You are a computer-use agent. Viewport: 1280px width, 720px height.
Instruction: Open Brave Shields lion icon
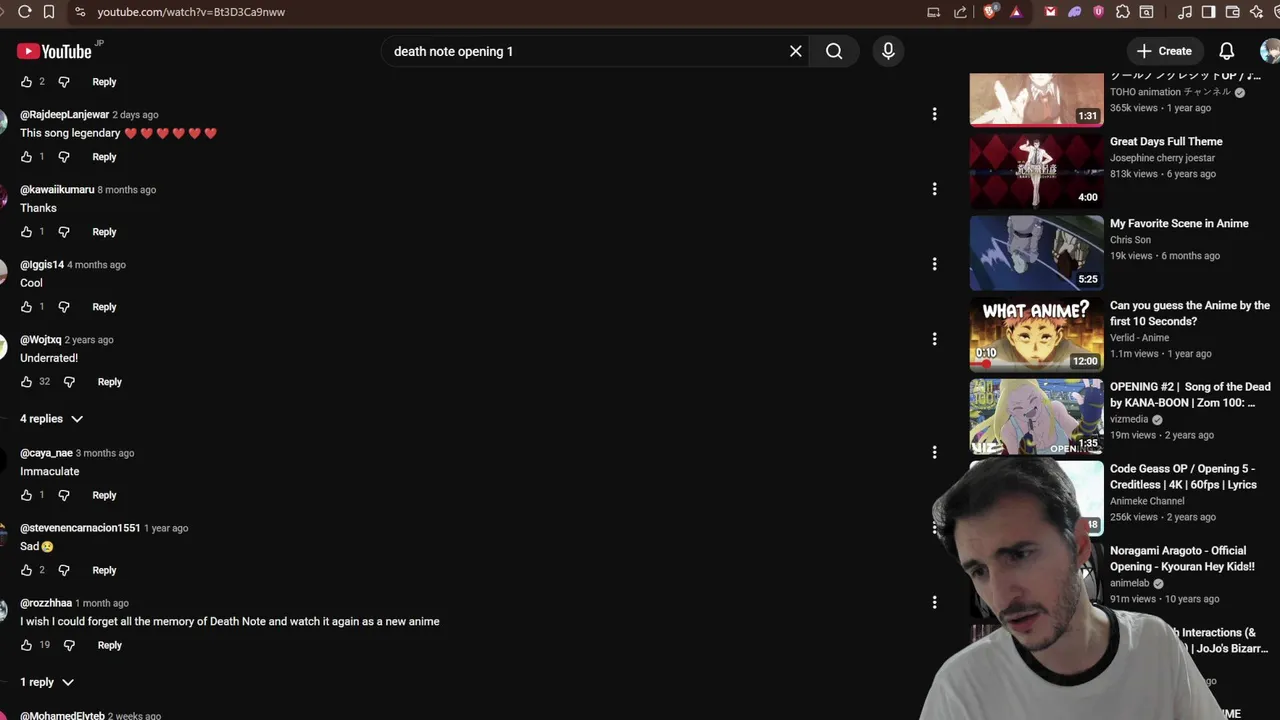point(990,12)
